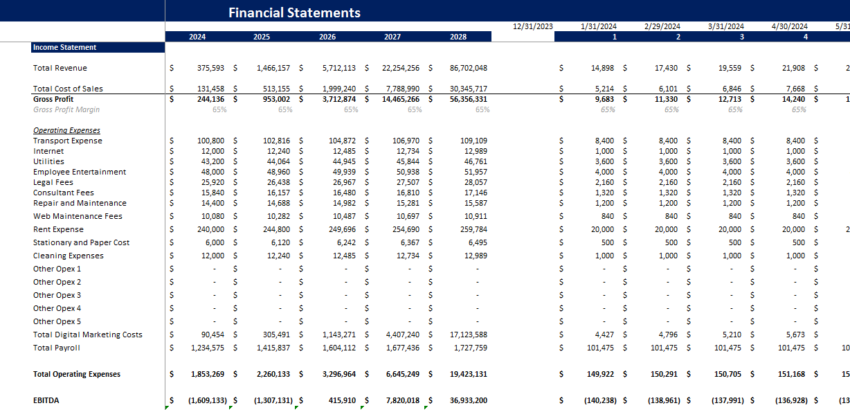Image resolution: width=850 pixels, height=410 pixels.
Task: Click the 100,800 transport expense value
Action: point(211,141)
